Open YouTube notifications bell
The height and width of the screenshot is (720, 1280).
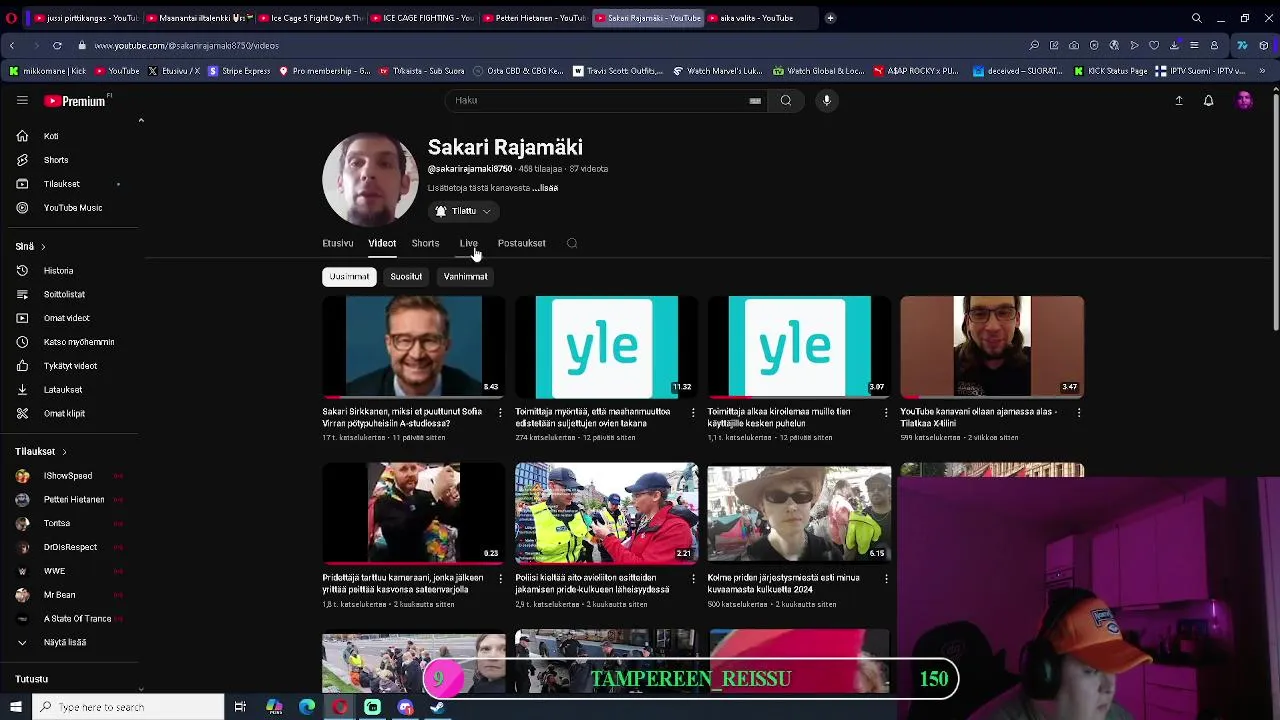tap(1208, 100)
